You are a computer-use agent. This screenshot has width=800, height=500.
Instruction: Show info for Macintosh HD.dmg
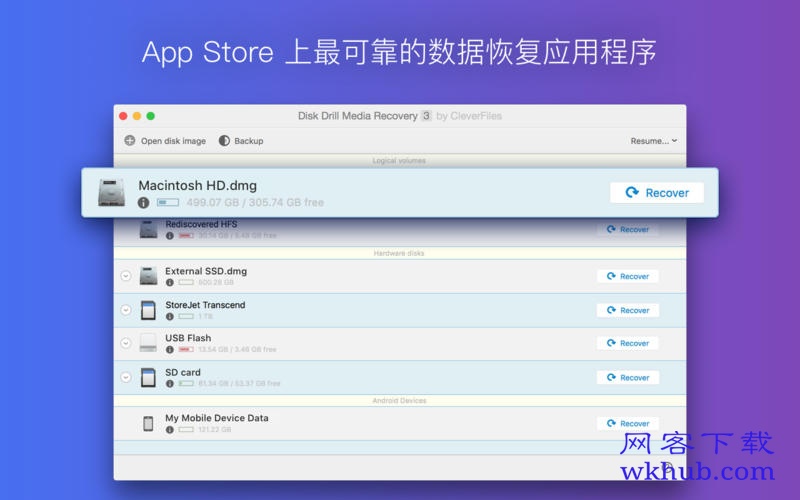(143, 203)
